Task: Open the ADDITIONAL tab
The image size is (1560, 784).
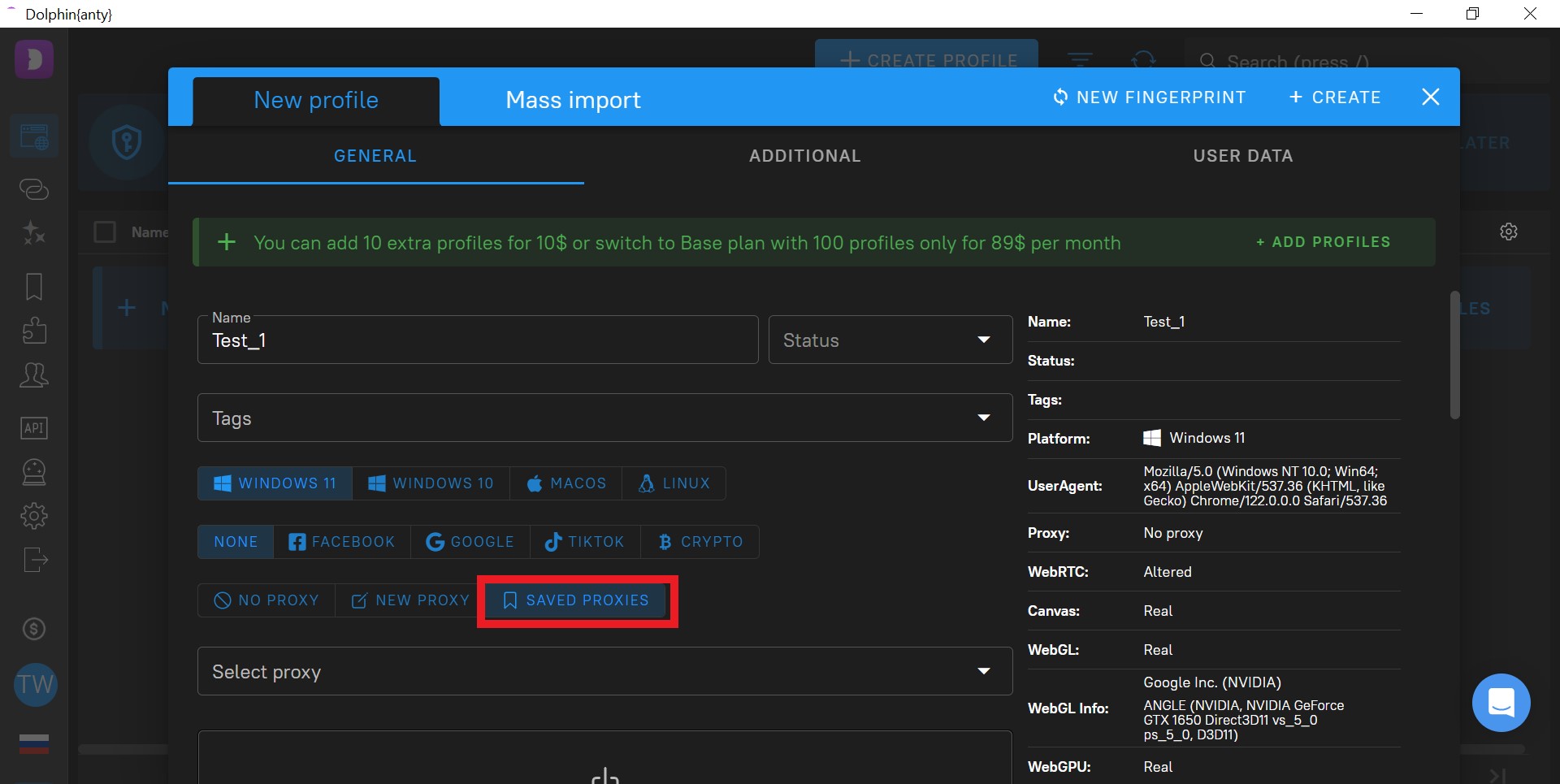Action: coord(805,156)
